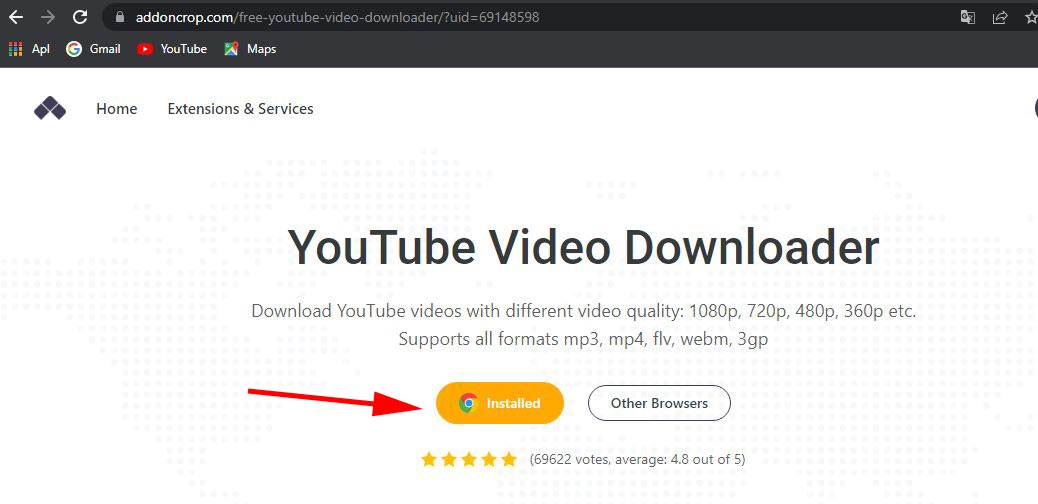
Task: Click the Other Browsers button
Action: (x=659, y=403)
